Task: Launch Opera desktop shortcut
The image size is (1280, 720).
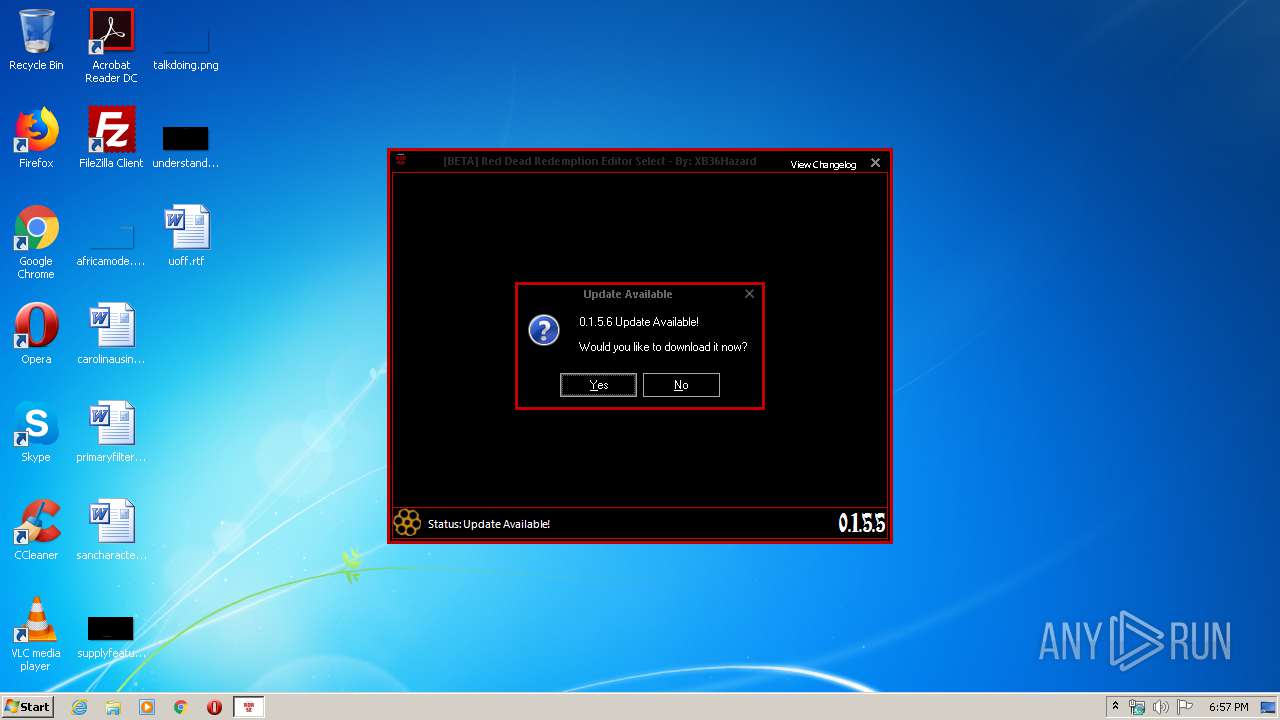Action: (x=36, y=334)
